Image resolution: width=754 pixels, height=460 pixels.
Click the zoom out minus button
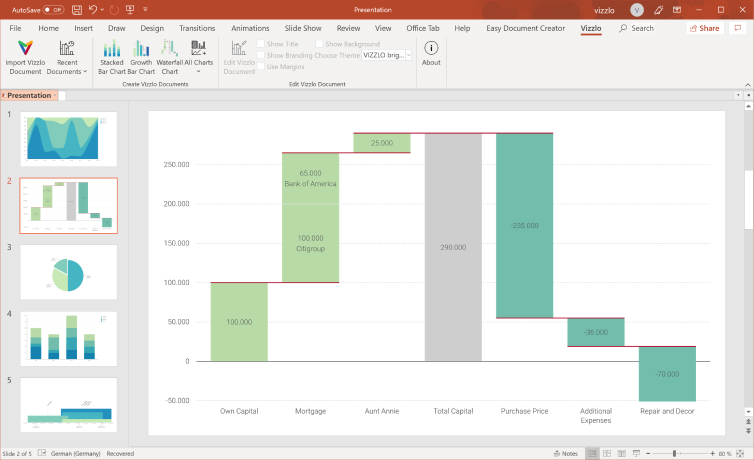pyautogui.click(x=648, y=453)
